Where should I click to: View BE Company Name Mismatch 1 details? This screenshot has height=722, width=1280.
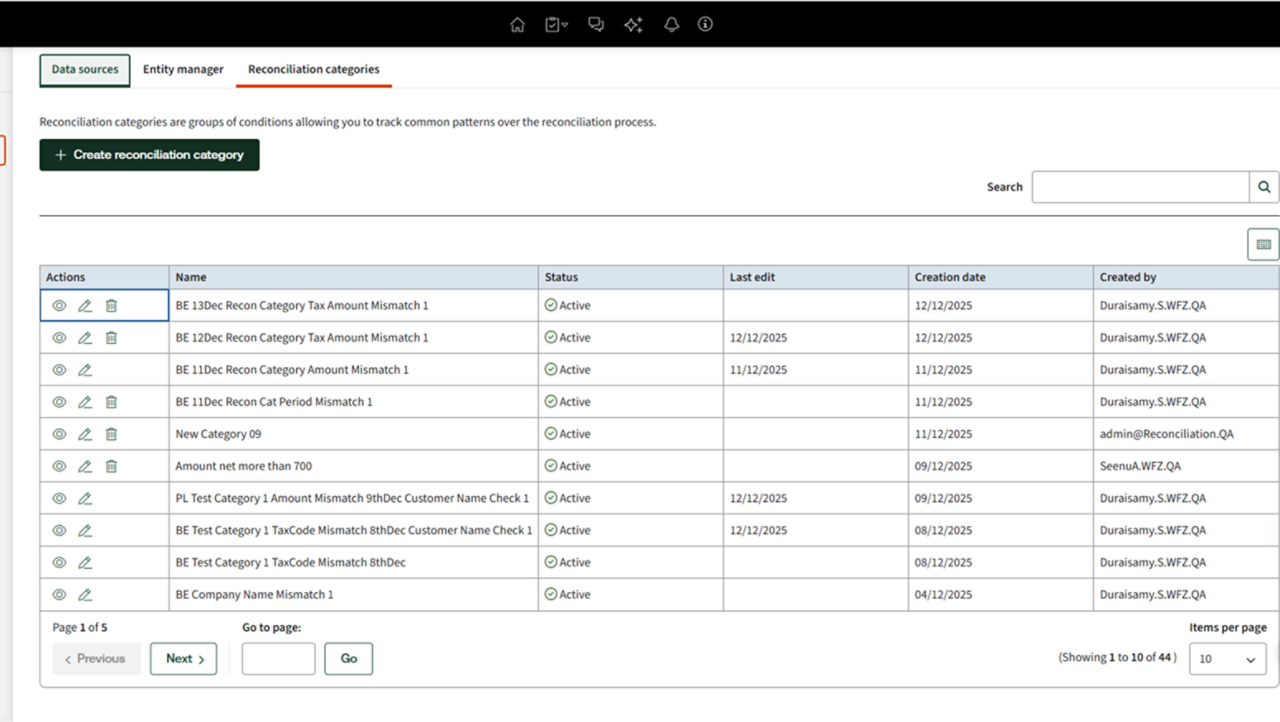click(x=59, y=595)
